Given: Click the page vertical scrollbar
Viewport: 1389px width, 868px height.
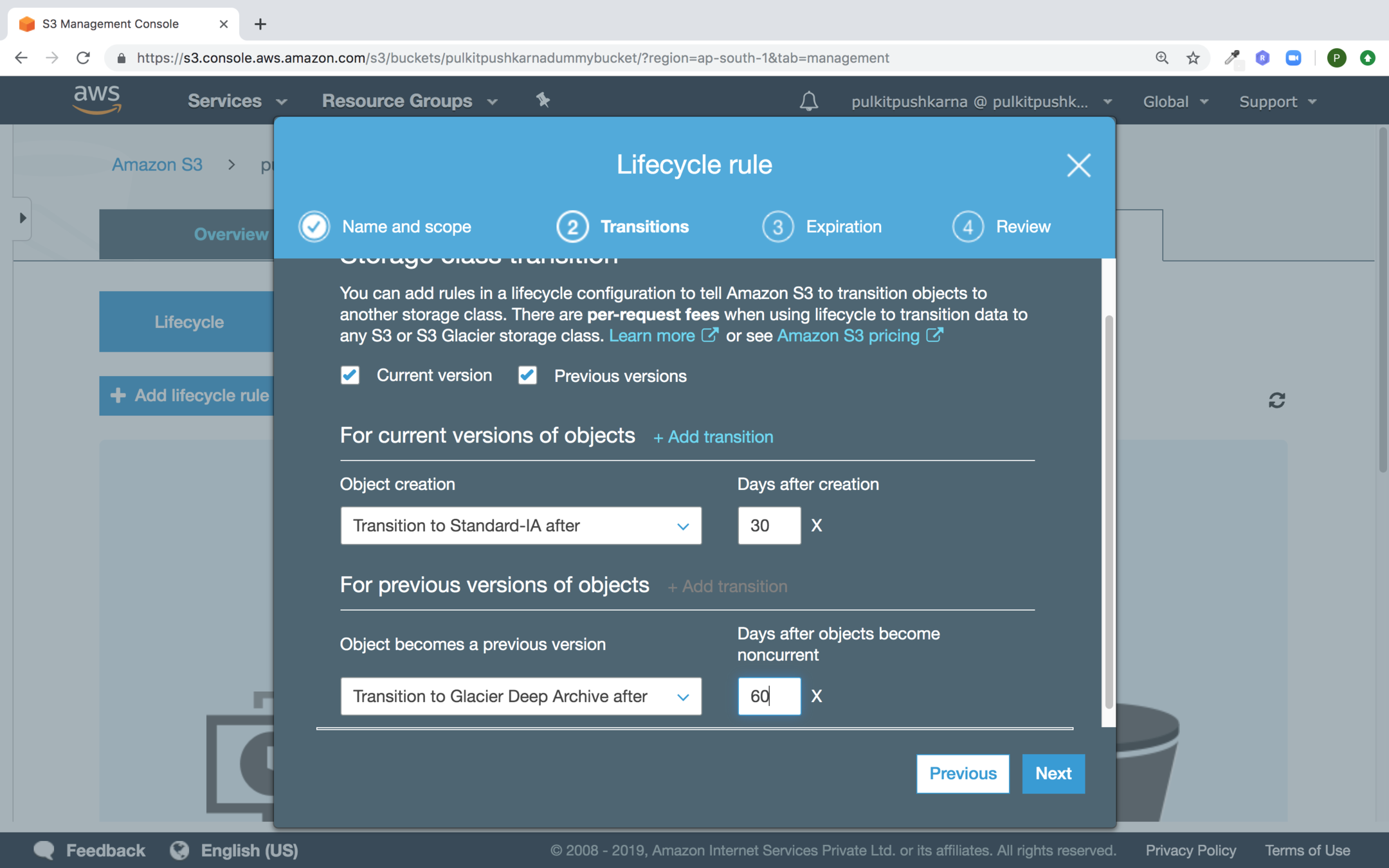Looking at the screenshot, I should pyautogui.click(x=1383, y=299).
